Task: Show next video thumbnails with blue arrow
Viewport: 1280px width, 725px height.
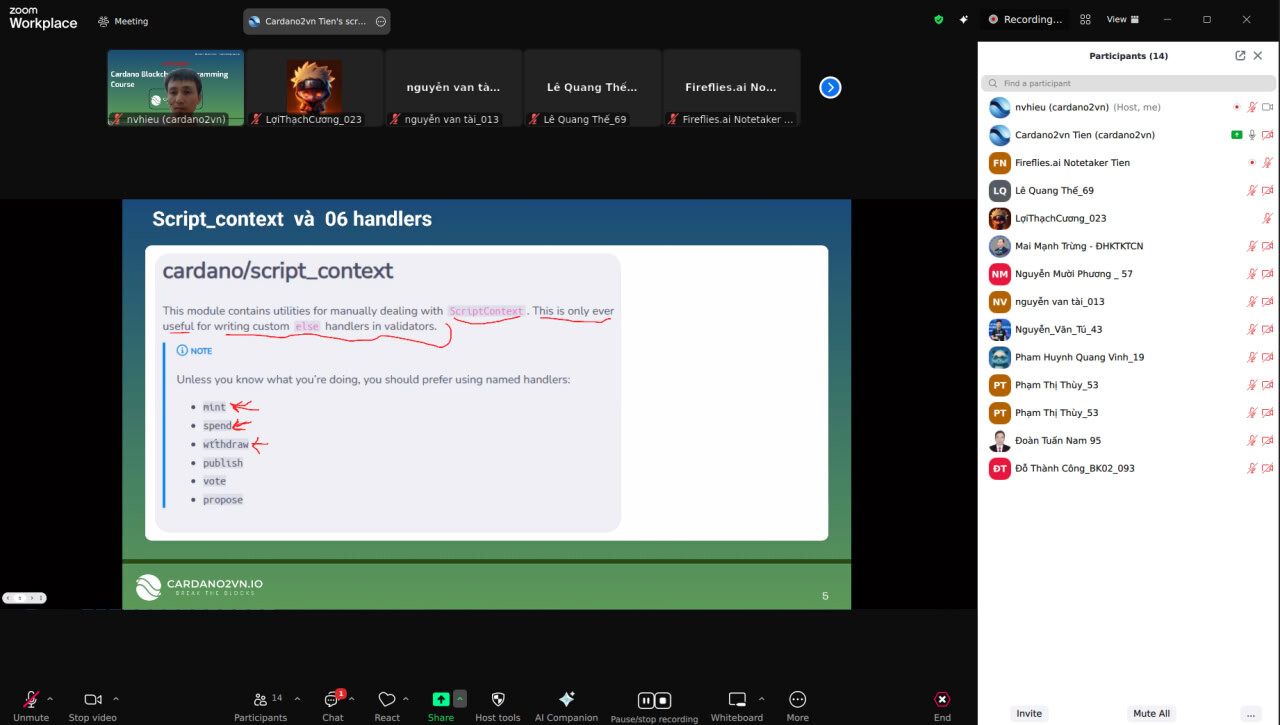Action: click(830, 87)
